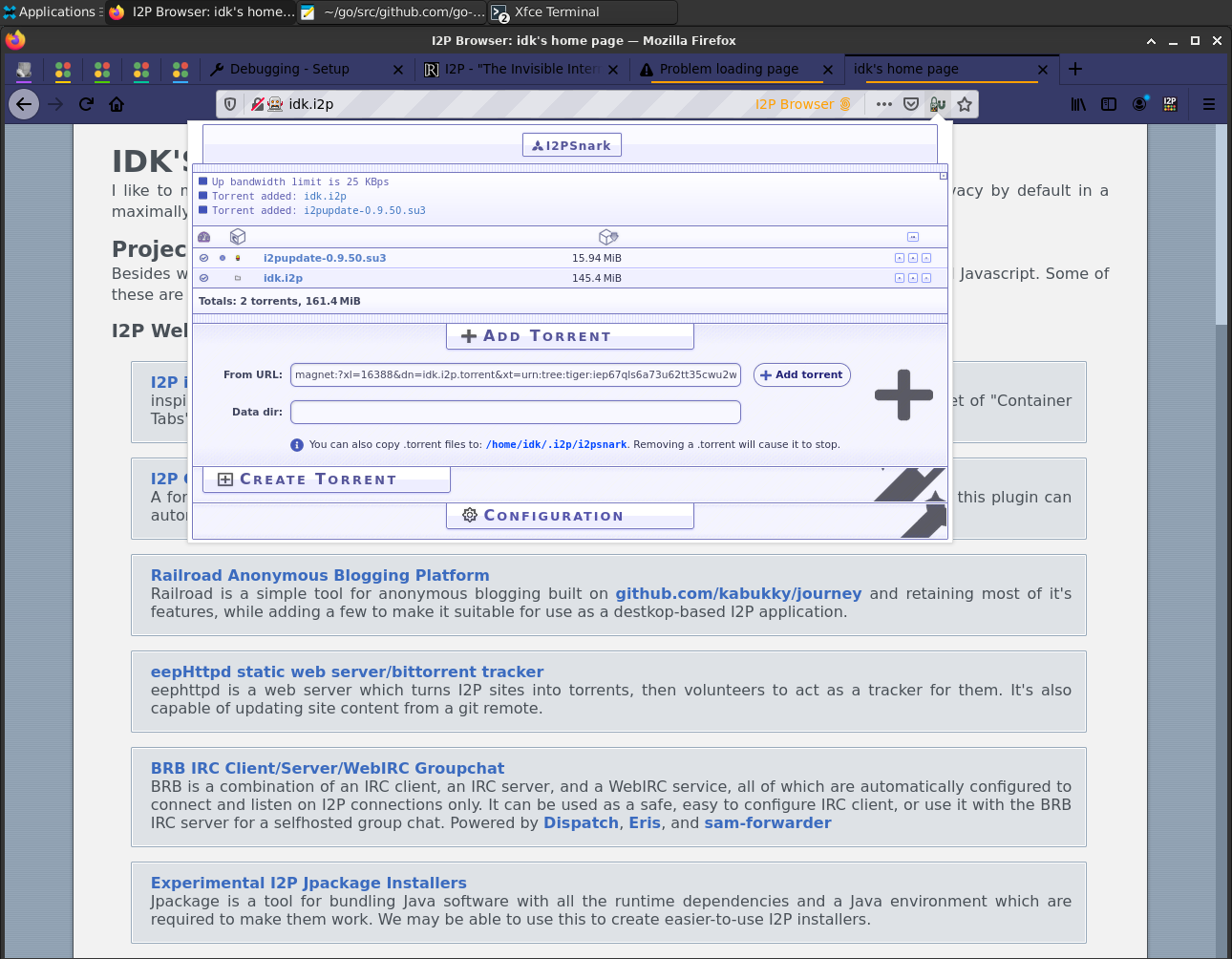This screenshot has width=1232, height=959.
Task: Switch to the Debugging - Setup tab
Action: [x=308, y=69]
